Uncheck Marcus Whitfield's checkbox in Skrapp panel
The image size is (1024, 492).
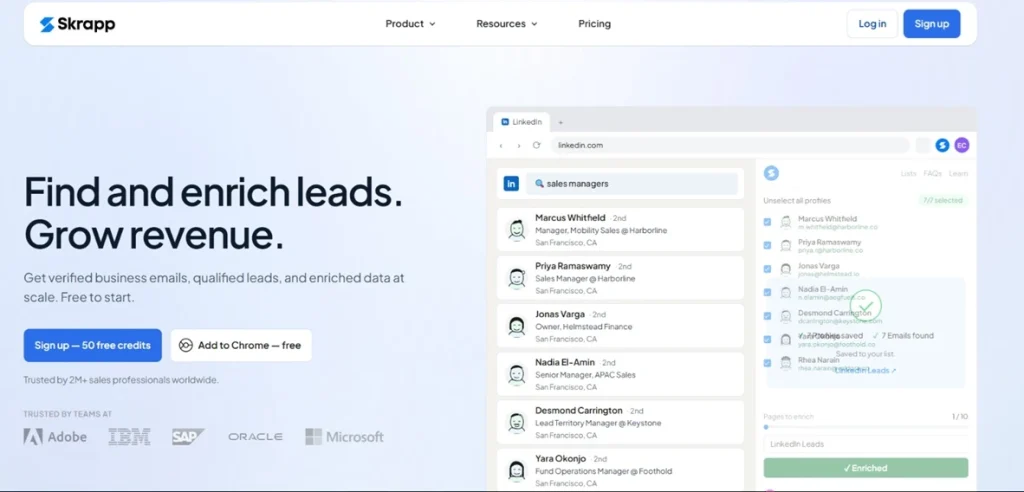[767, 222]
